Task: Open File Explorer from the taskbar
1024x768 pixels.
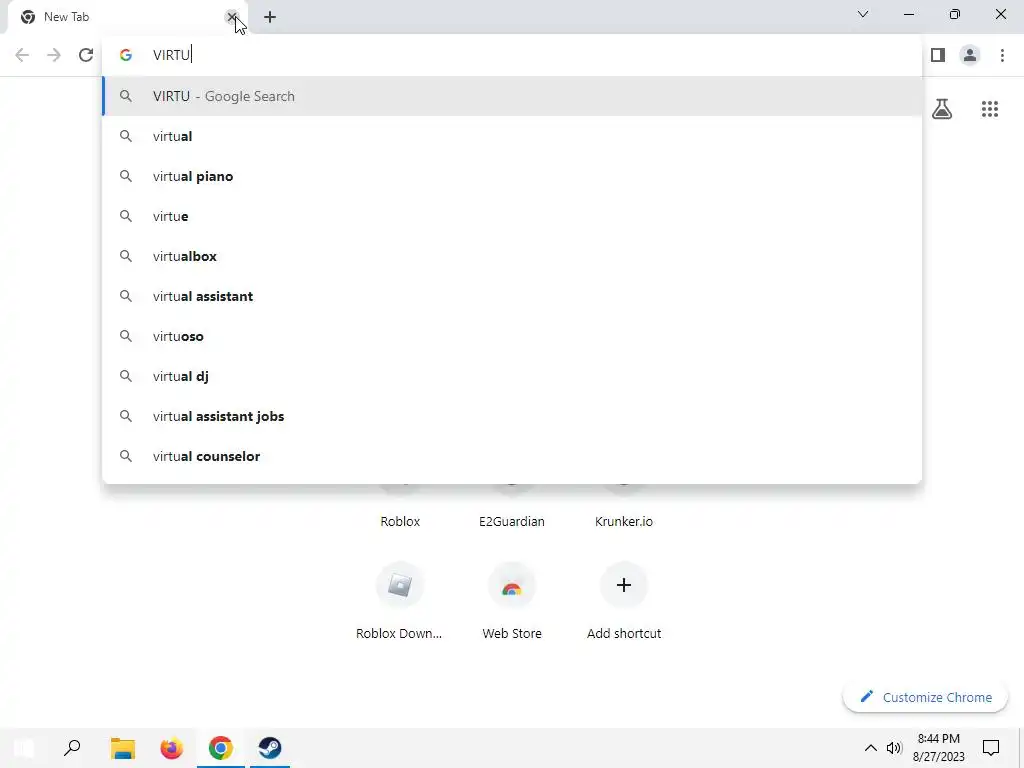Action: (x=123, y=748)
